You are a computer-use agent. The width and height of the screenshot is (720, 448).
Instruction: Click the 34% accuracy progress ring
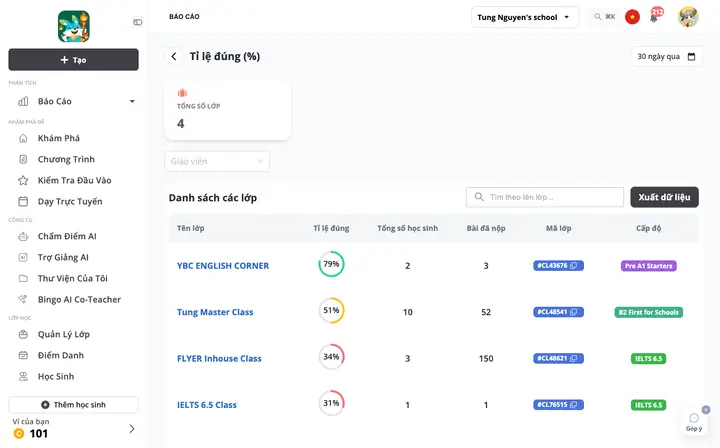pyautogui.click(x=331, y=357)
